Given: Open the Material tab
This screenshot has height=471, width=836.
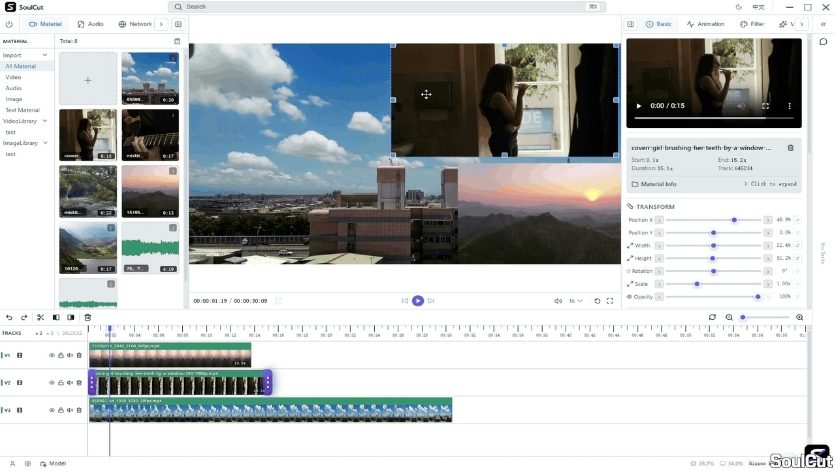Looking at the screenshot, I should tap(45, 24).
